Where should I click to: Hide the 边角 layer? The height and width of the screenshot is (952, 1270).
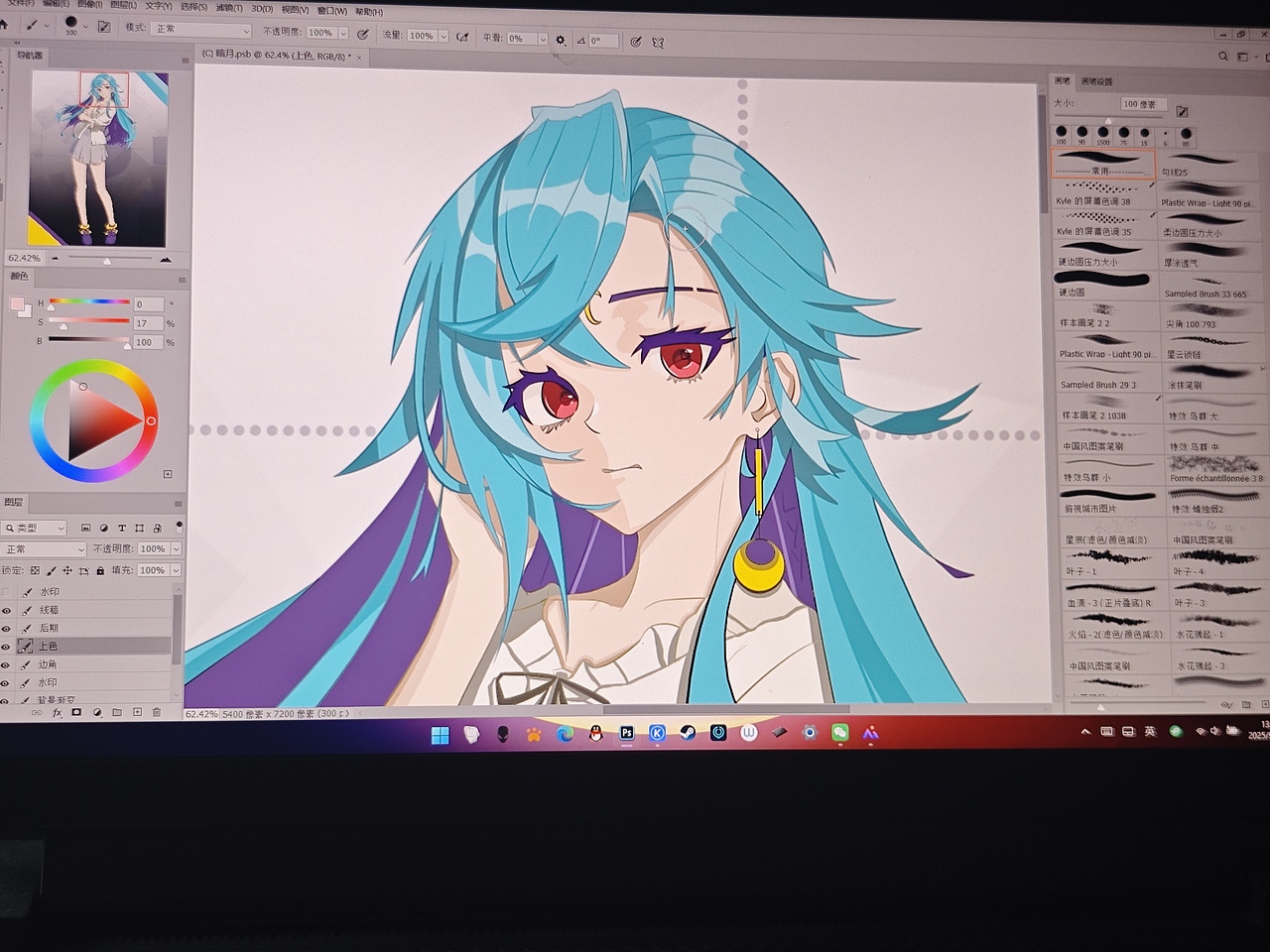pyautogui.click(x=6, y=664)
